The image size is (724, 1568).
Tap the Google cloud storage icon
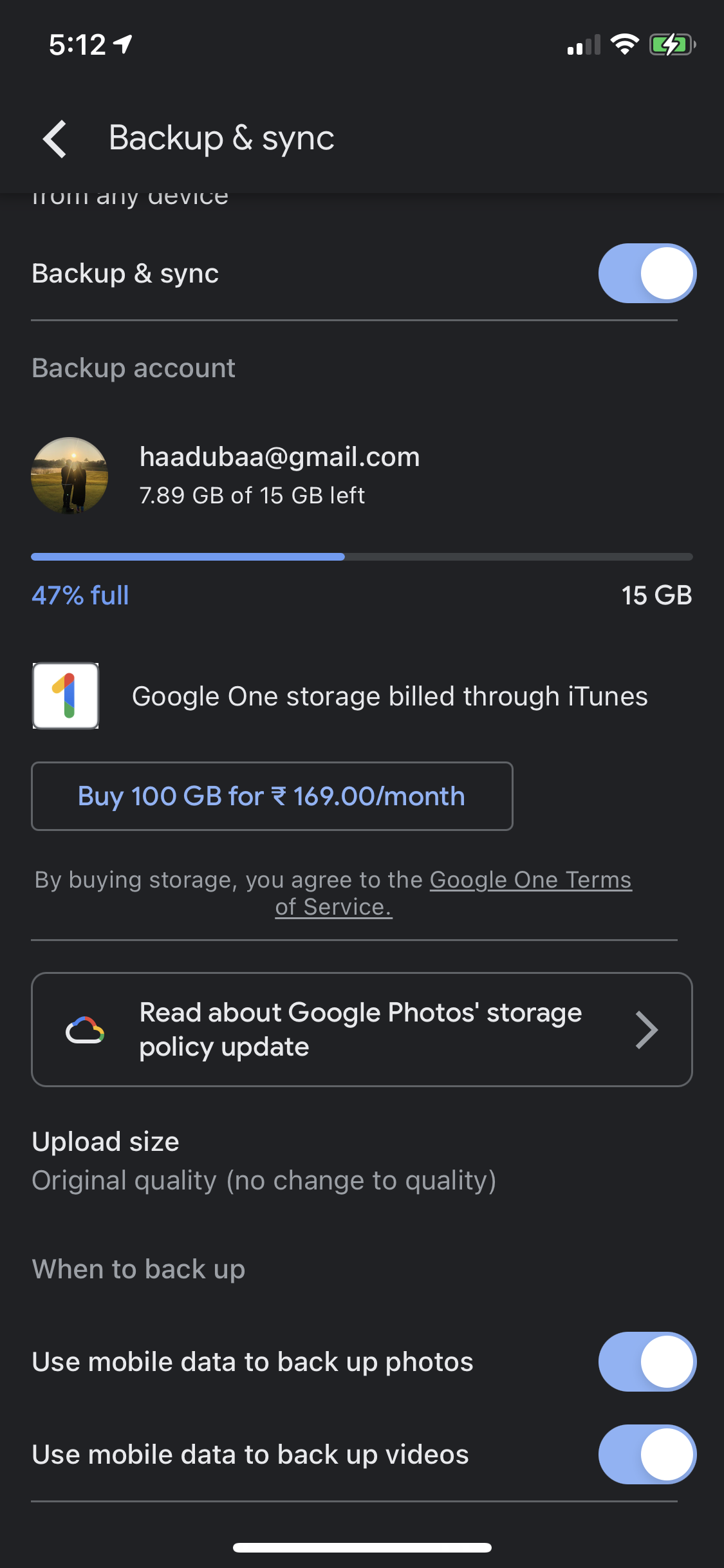coord(85,1030)
